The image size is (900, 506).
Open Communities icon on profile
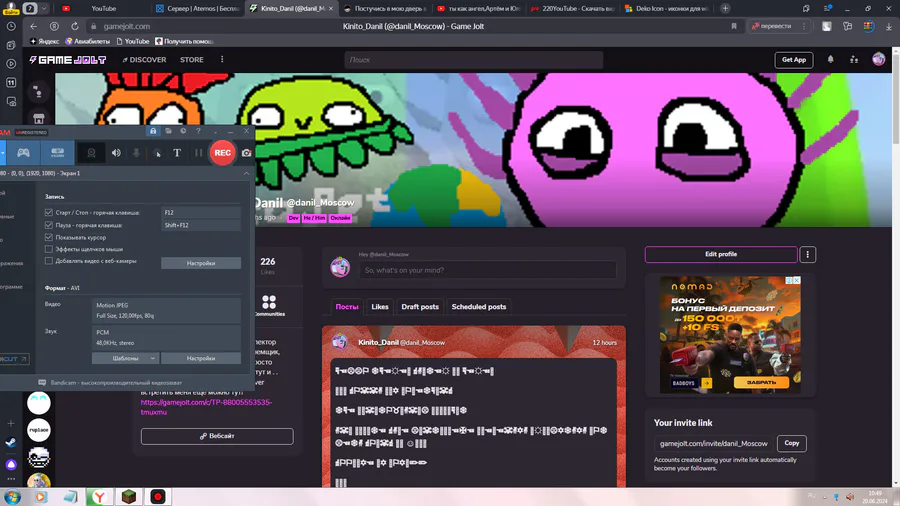point(269,305)
